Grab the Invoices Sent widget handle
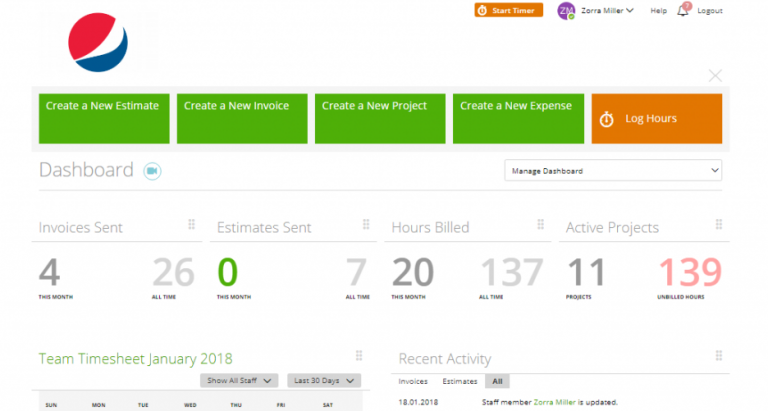Image resolution: width=768 pixels, height=411 pixels. pos(192,224)
